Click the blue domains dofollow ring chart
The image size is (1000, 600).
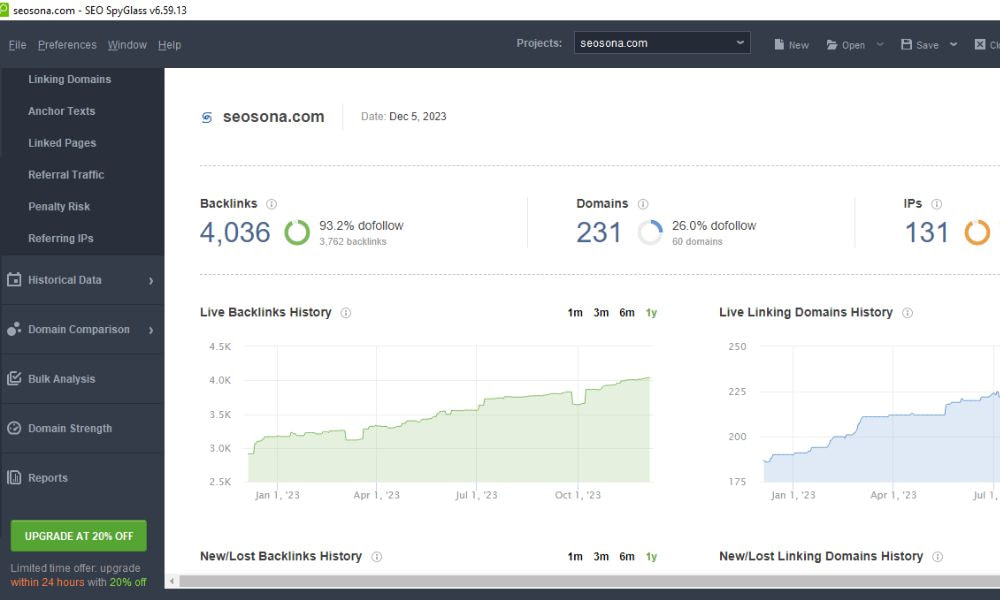(650, 233)
